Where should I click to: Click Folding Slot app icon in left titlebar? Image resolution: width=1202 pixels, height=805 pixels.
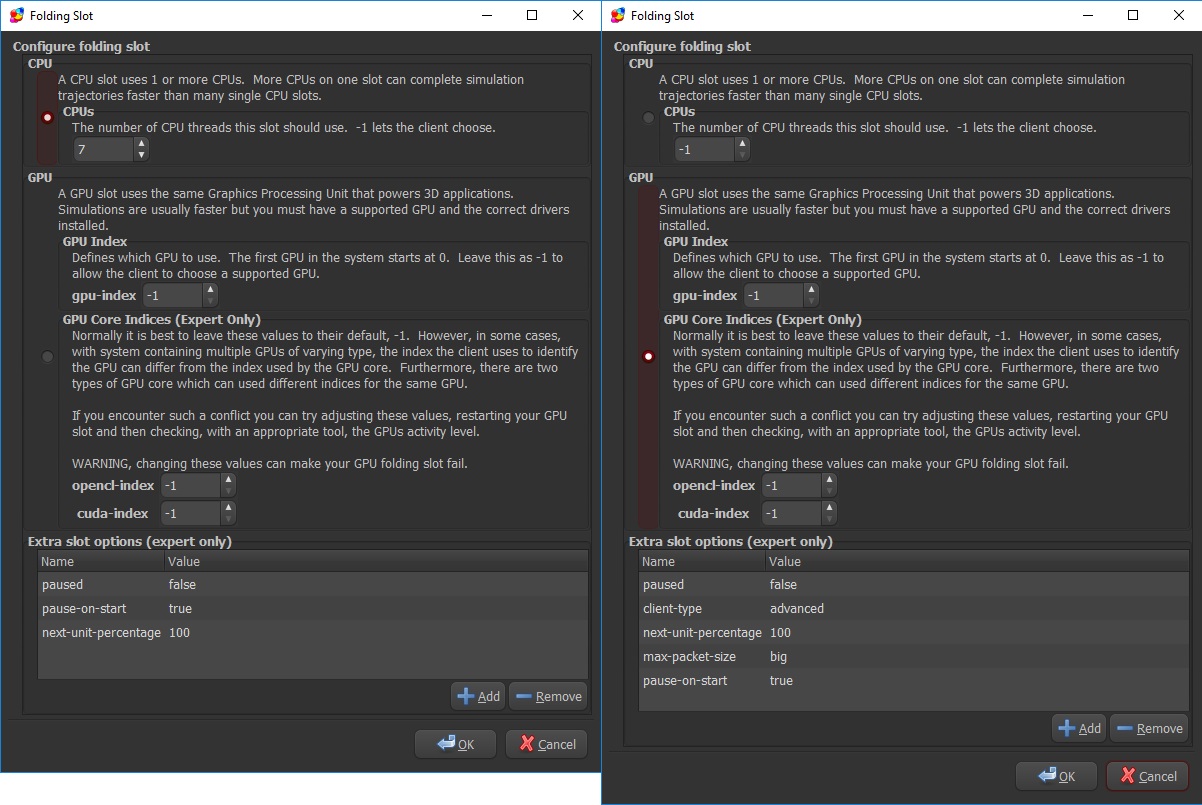pyautogui.click(x=17, y=15)
